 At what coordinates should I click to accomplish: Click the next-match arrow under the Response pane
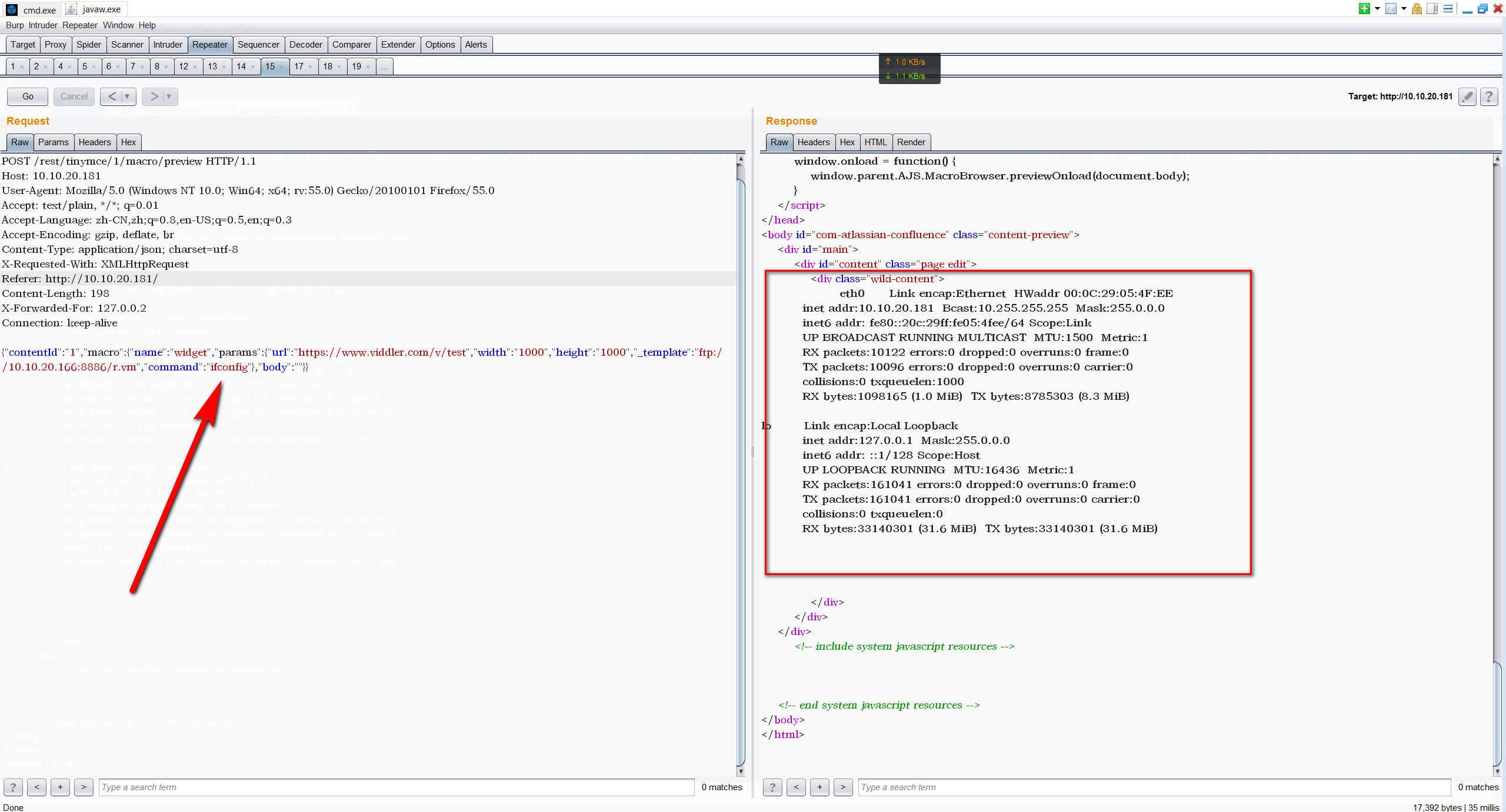click(843, 787)
